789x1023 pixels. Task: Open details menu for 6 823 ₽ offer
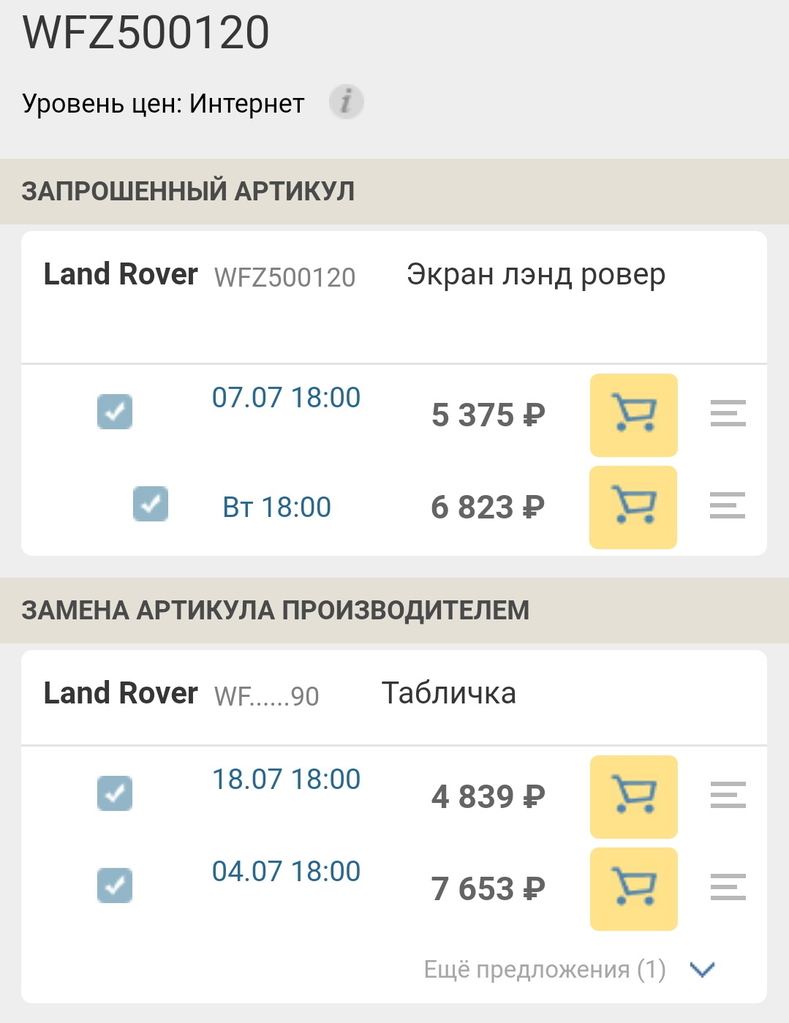728,506
